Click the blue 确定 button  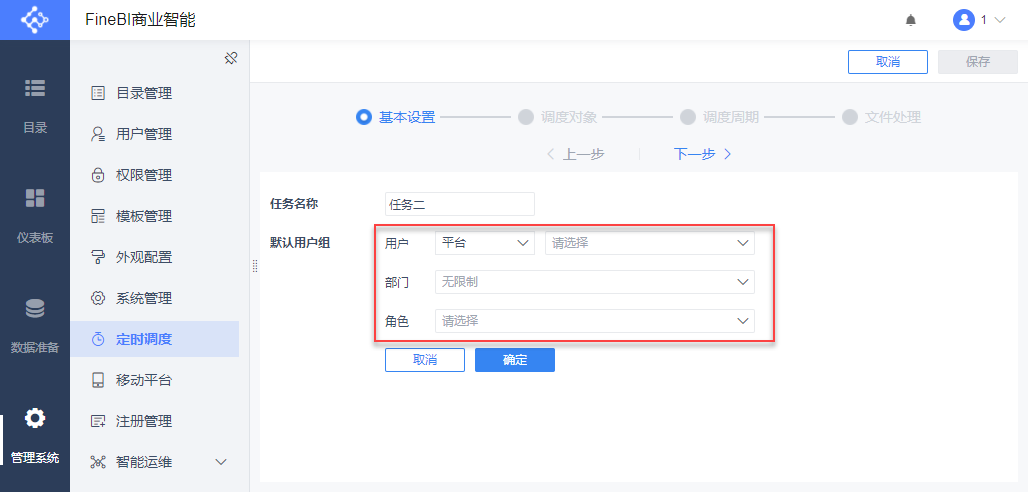click(x=514, y=360)
